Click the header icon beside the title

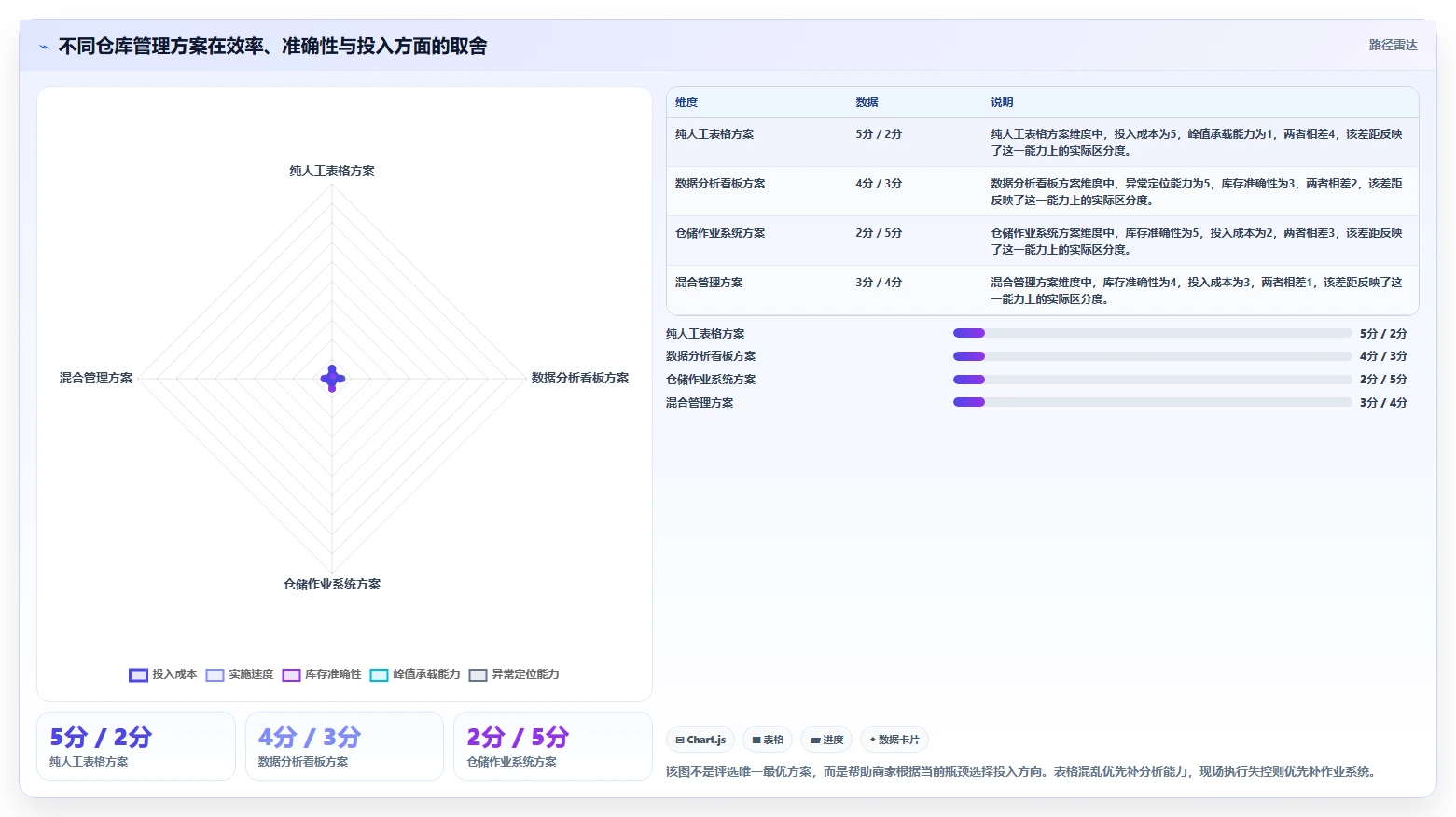[44, 47]
